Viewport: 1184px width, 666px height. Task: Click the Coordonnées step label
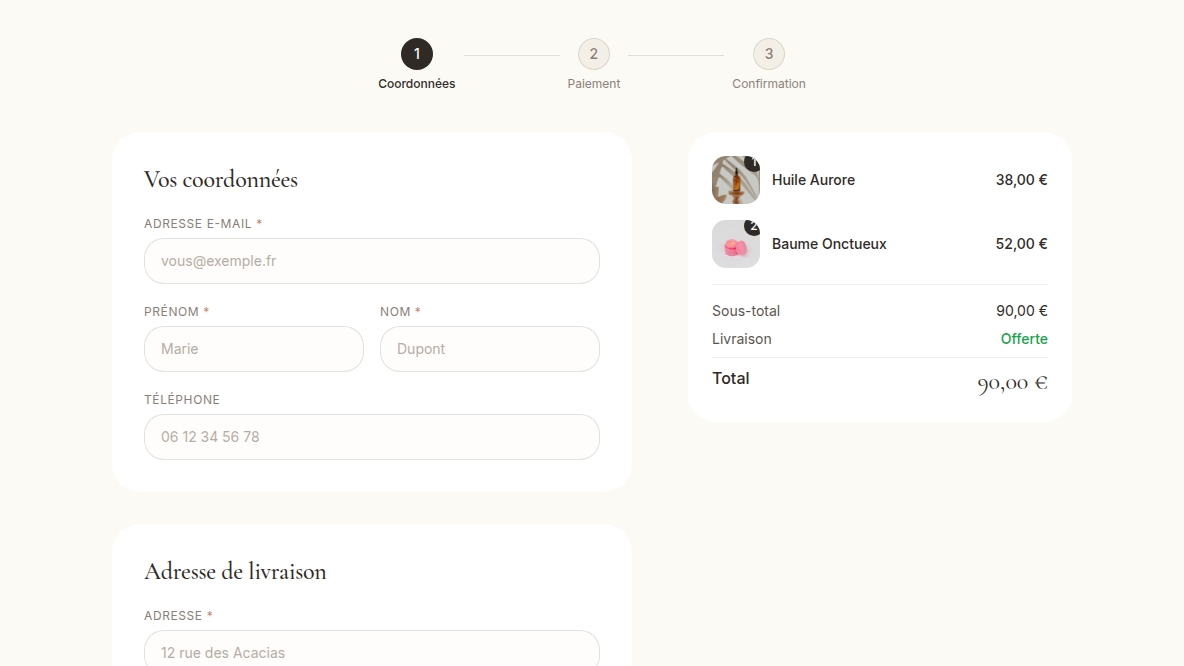pos(417,84)
